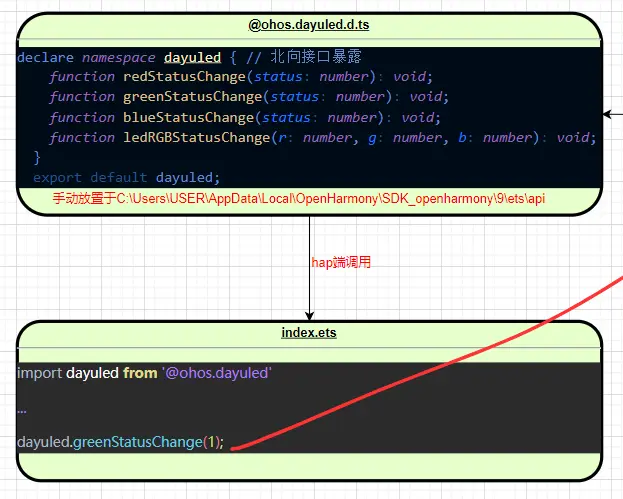This screenshot has height=499, width=623.
Task: Click the closing brace of the namespace
Action: (37, 158)
